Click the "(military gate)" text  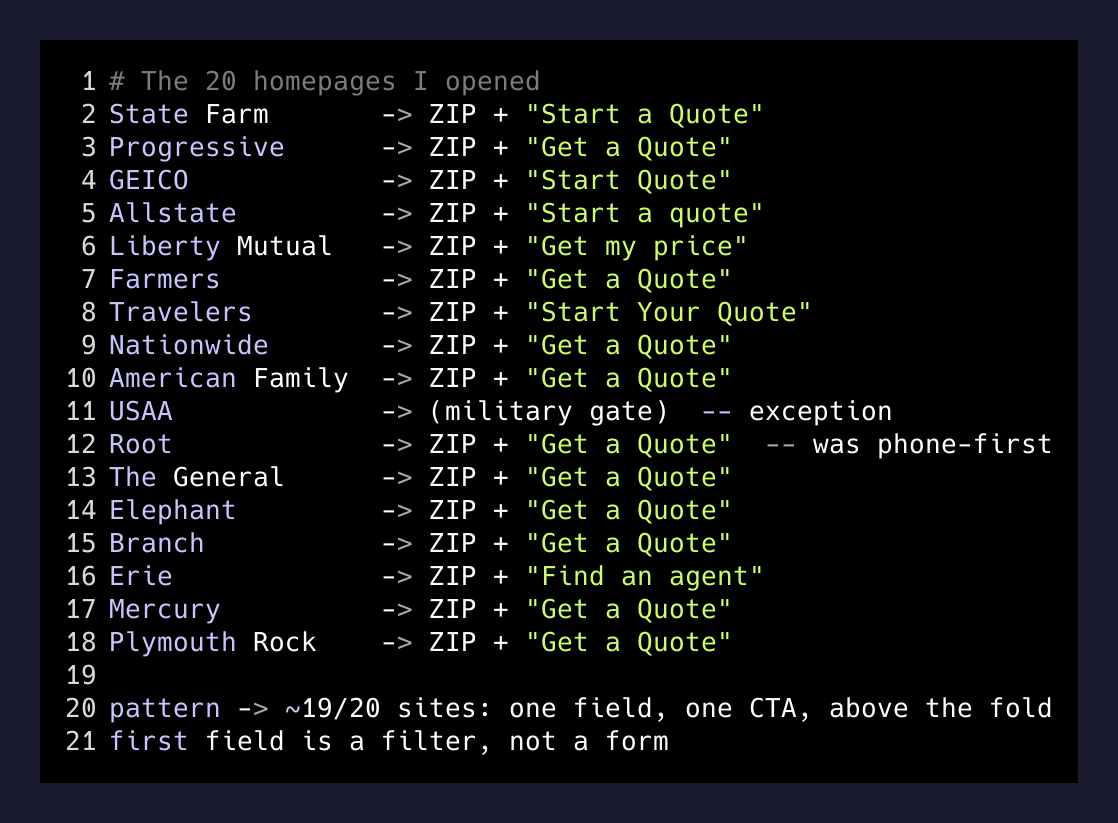coord(549,412)
